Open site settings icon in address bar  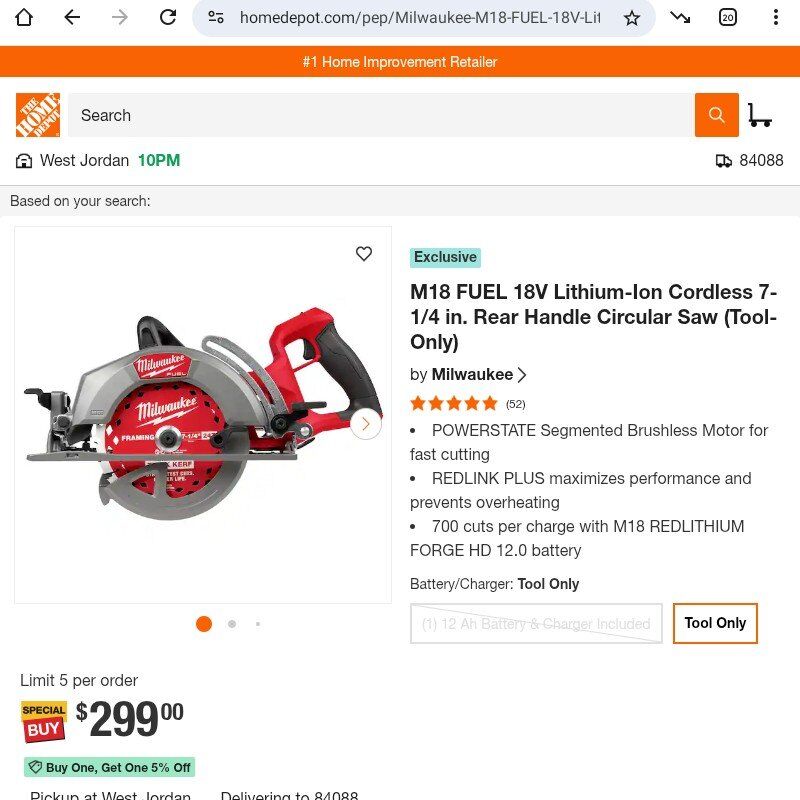click(x=216, y=18)
